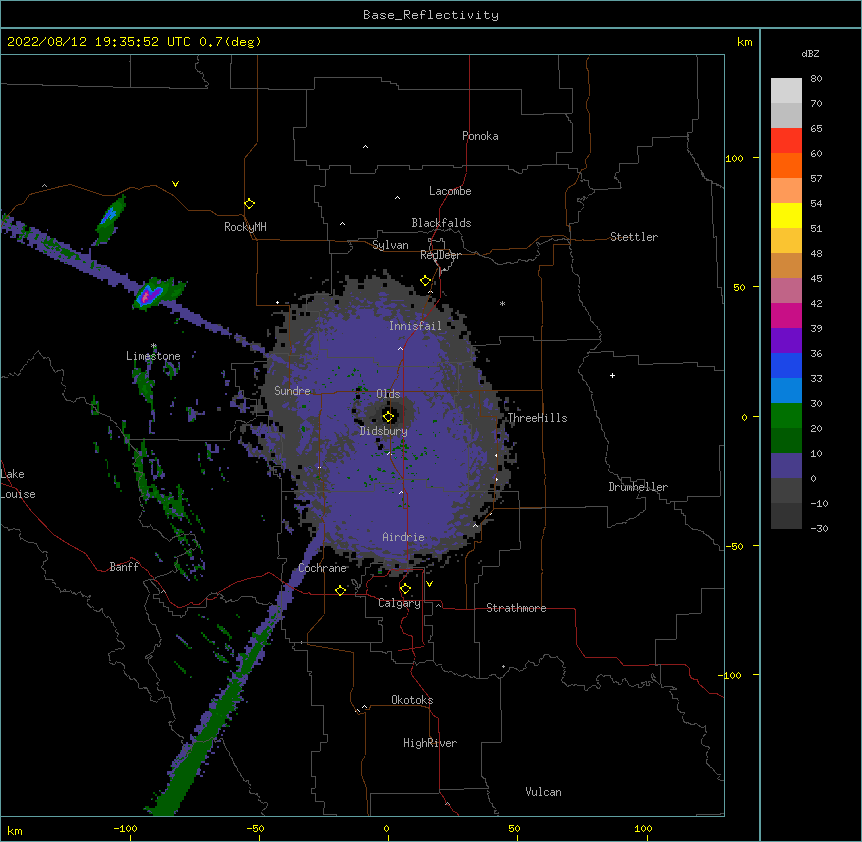This screenshot has width=862, height=842.
Task: Click the dBZ legend heading
Action: (810, 53)
